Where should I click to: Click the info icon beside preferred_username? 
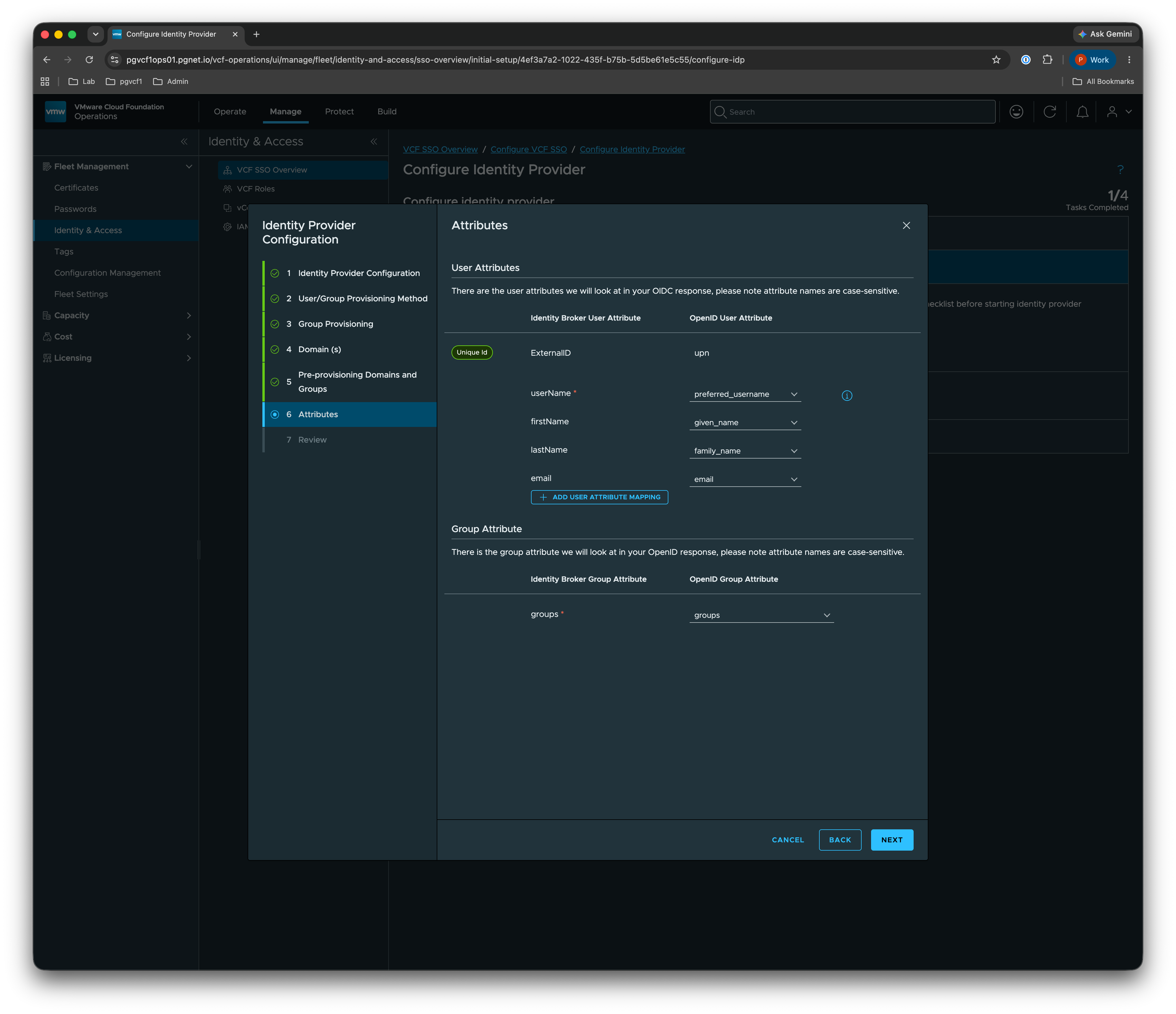pos(846,396)
